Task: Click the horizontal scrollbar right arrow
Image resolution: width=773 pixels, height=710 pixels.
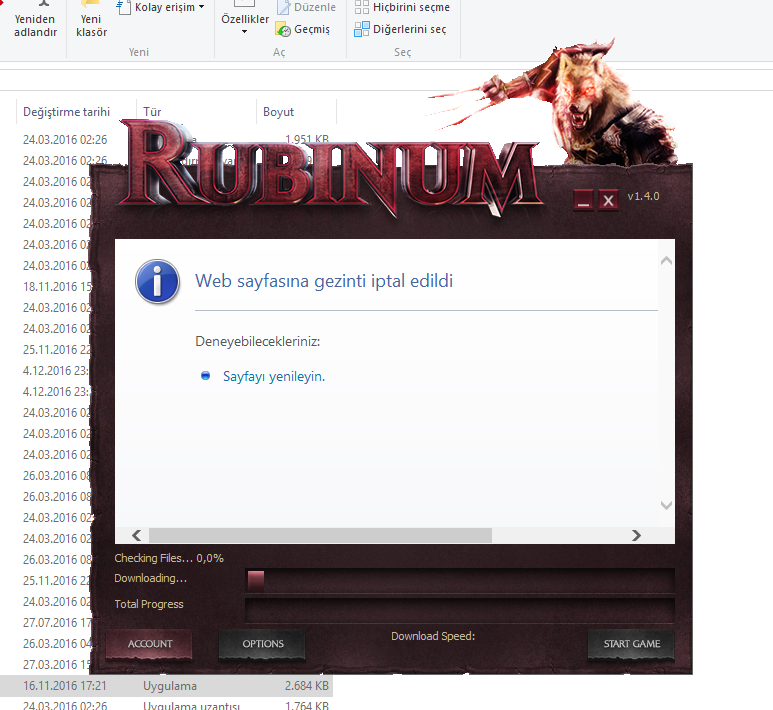Action: [x=636, y=535]
